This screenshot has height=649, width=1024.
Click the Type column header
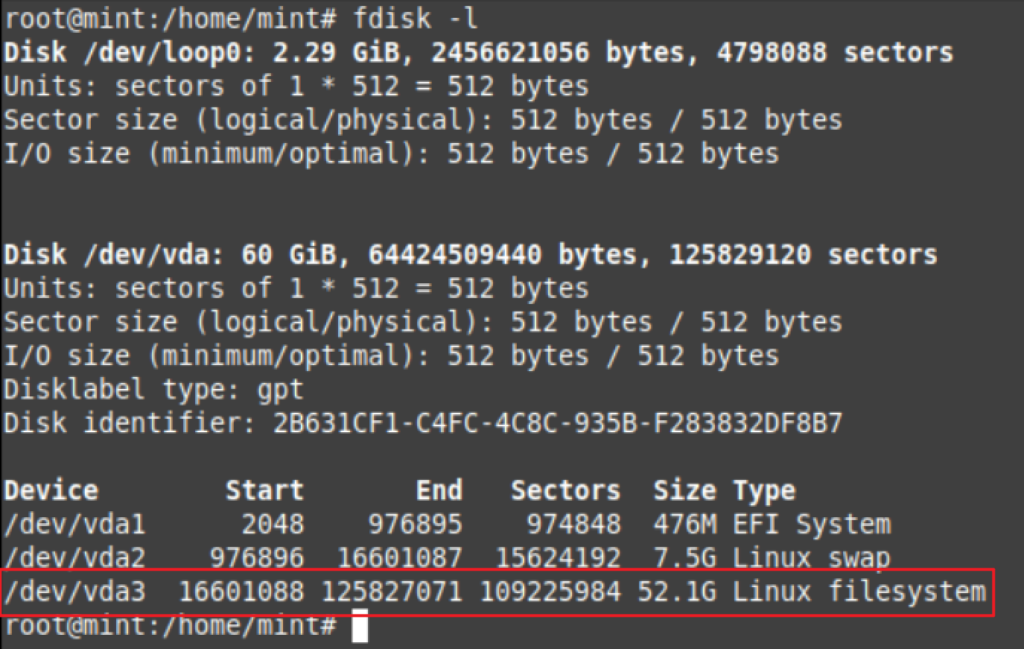tap(764, 492)
